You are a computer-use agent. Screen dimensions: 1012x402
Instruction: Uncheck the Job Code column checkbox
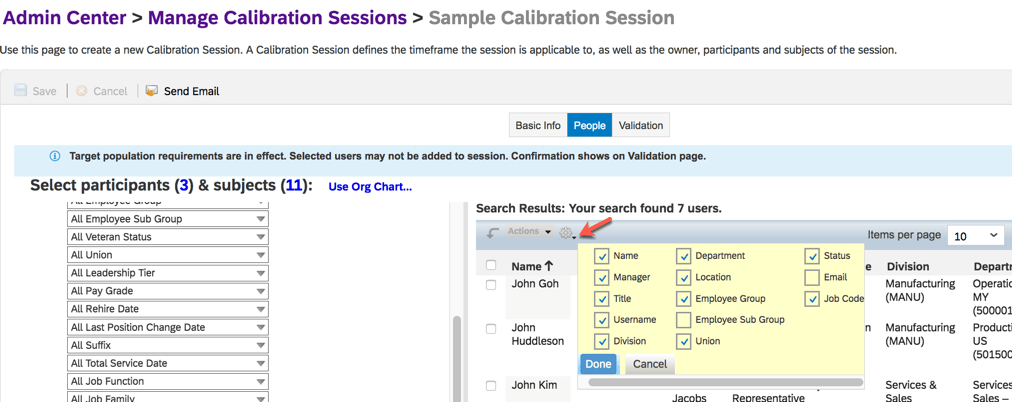coord(812,299)
